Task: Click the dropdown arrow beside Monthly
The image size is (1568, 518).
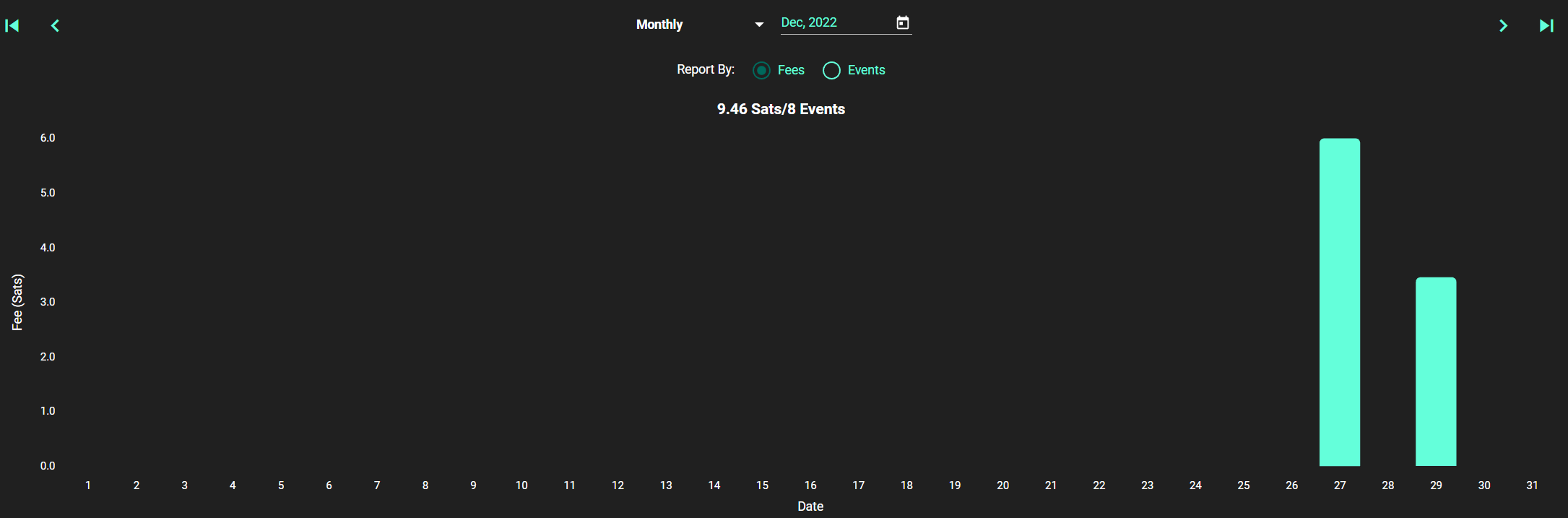Action: (x=759, y=25)
